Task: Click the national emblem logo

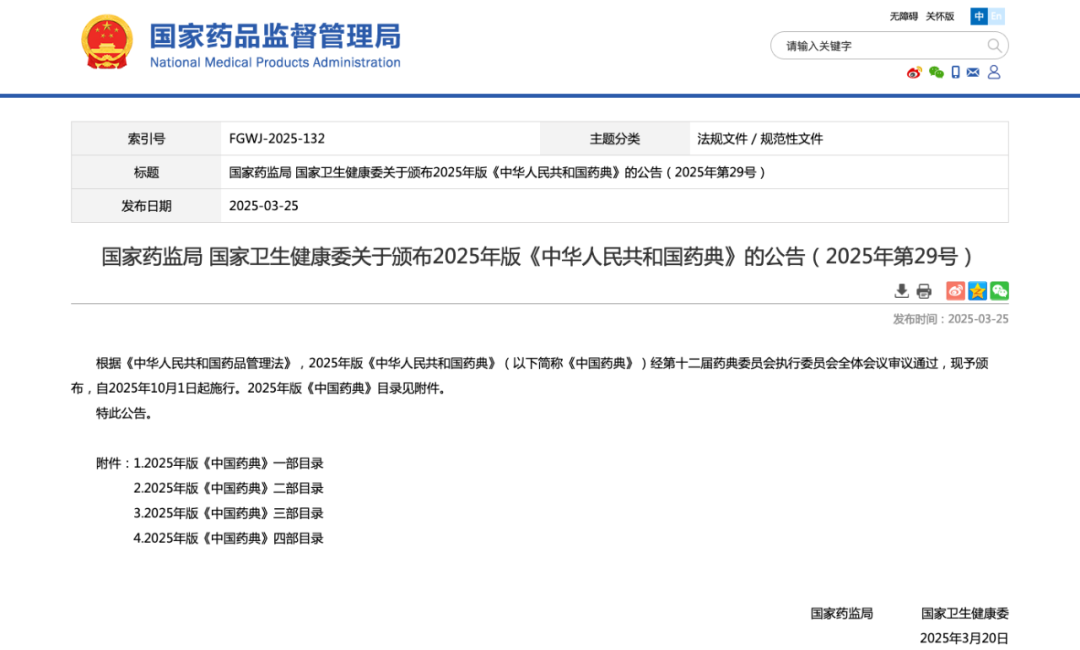Action: [x=107, y=43]
